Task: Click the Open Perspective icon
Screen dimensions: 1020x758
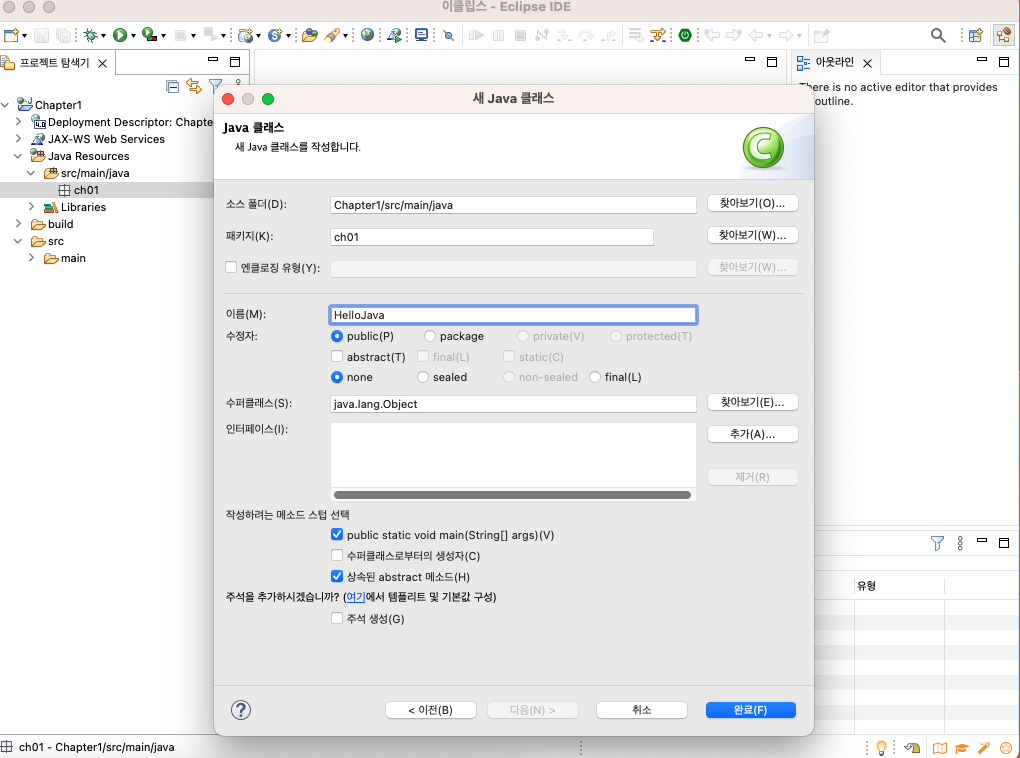Action: tap(976, 35)
